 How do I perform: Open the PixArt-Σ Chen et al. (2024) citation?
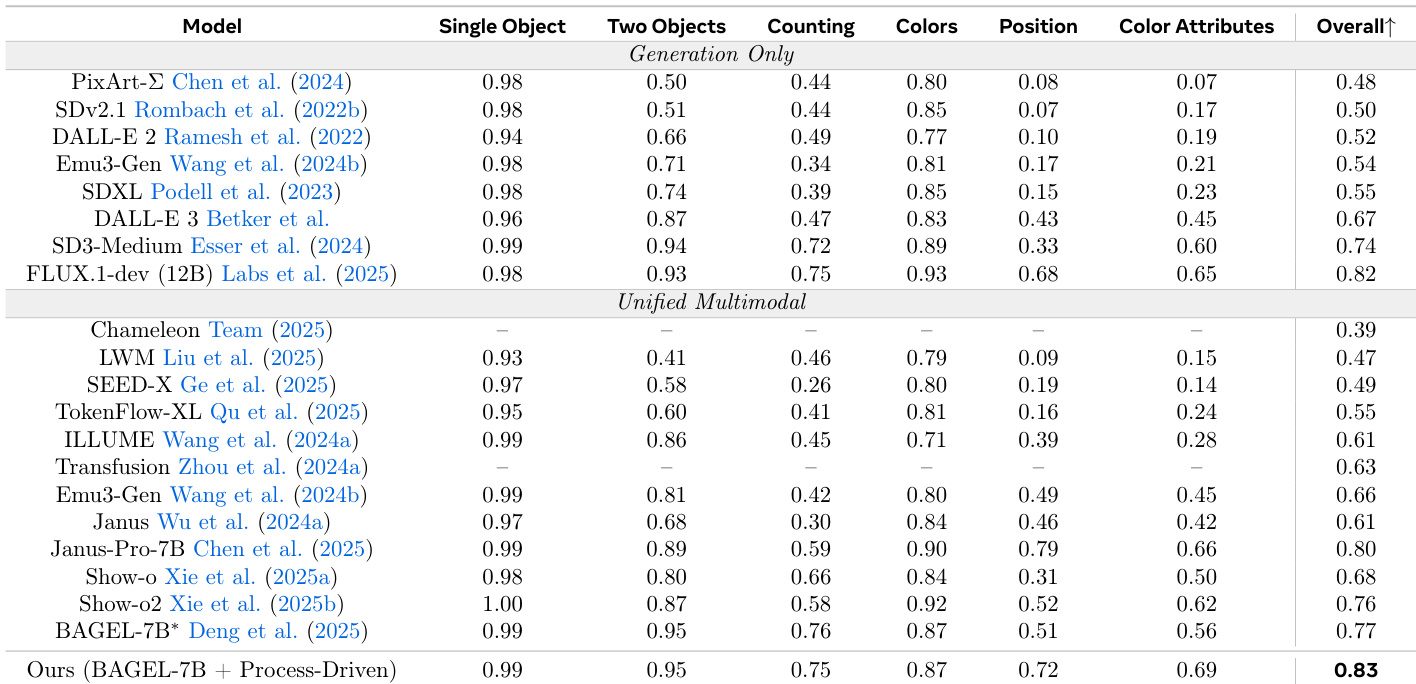point(262,82)
